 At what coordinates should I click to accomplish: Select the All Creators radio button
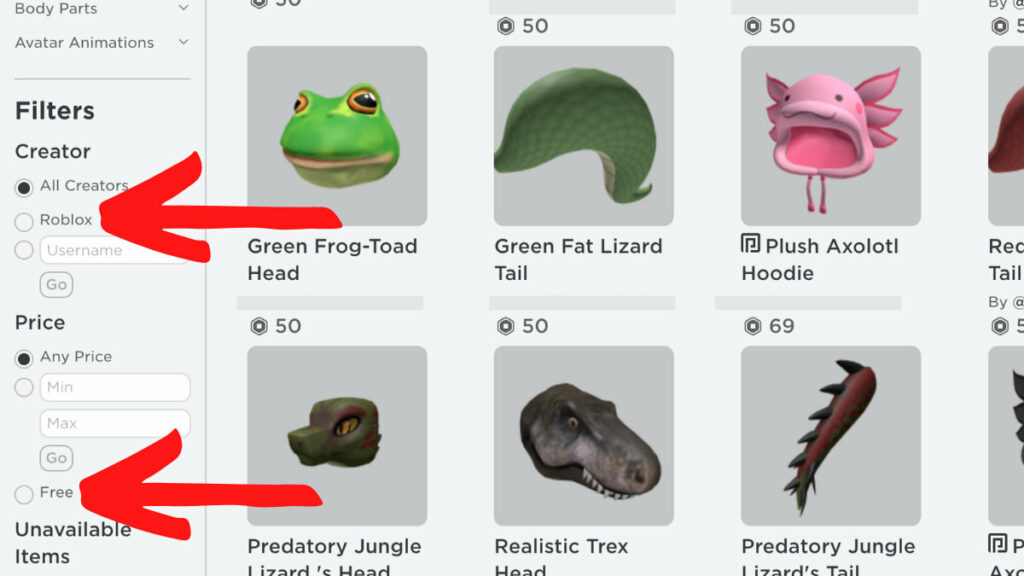(24, 188)
